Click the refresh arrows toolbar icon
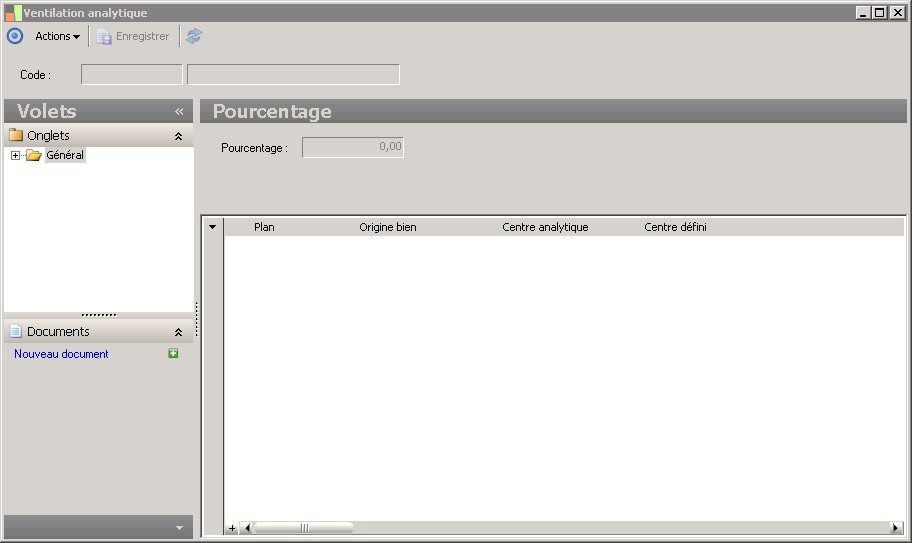This screenshot has height=543, width=912. (194, 36)
